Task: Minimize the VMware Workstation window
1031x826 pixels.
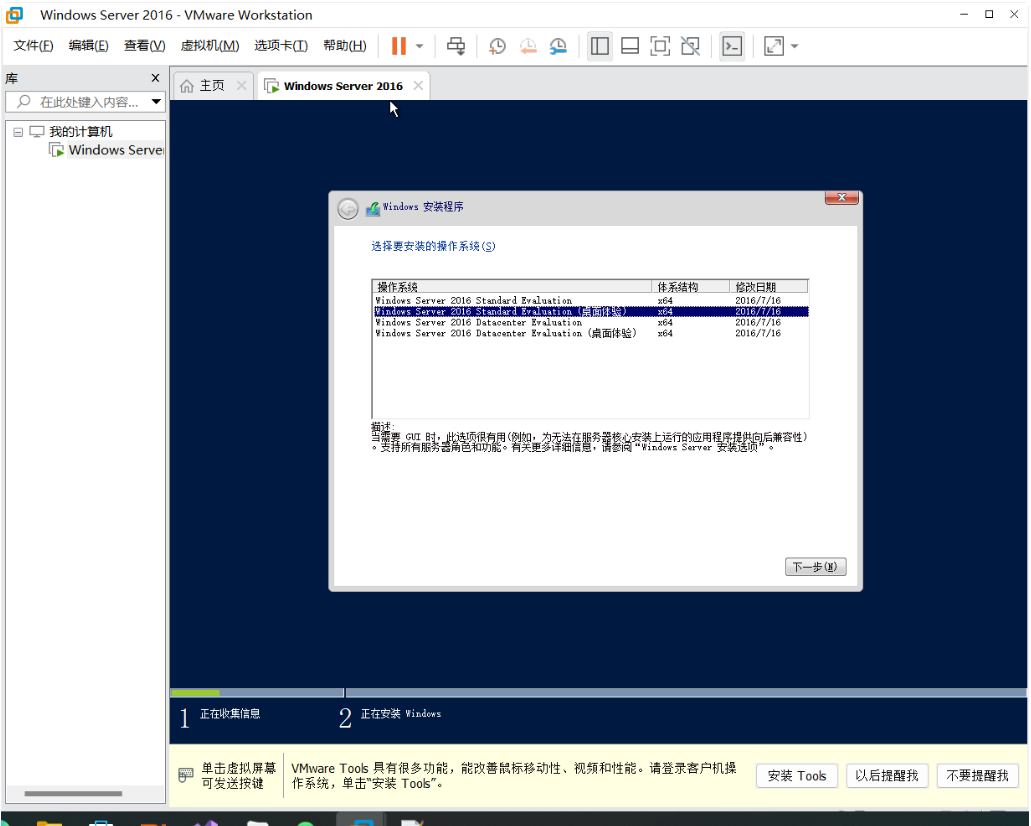Action: [964, 14]
